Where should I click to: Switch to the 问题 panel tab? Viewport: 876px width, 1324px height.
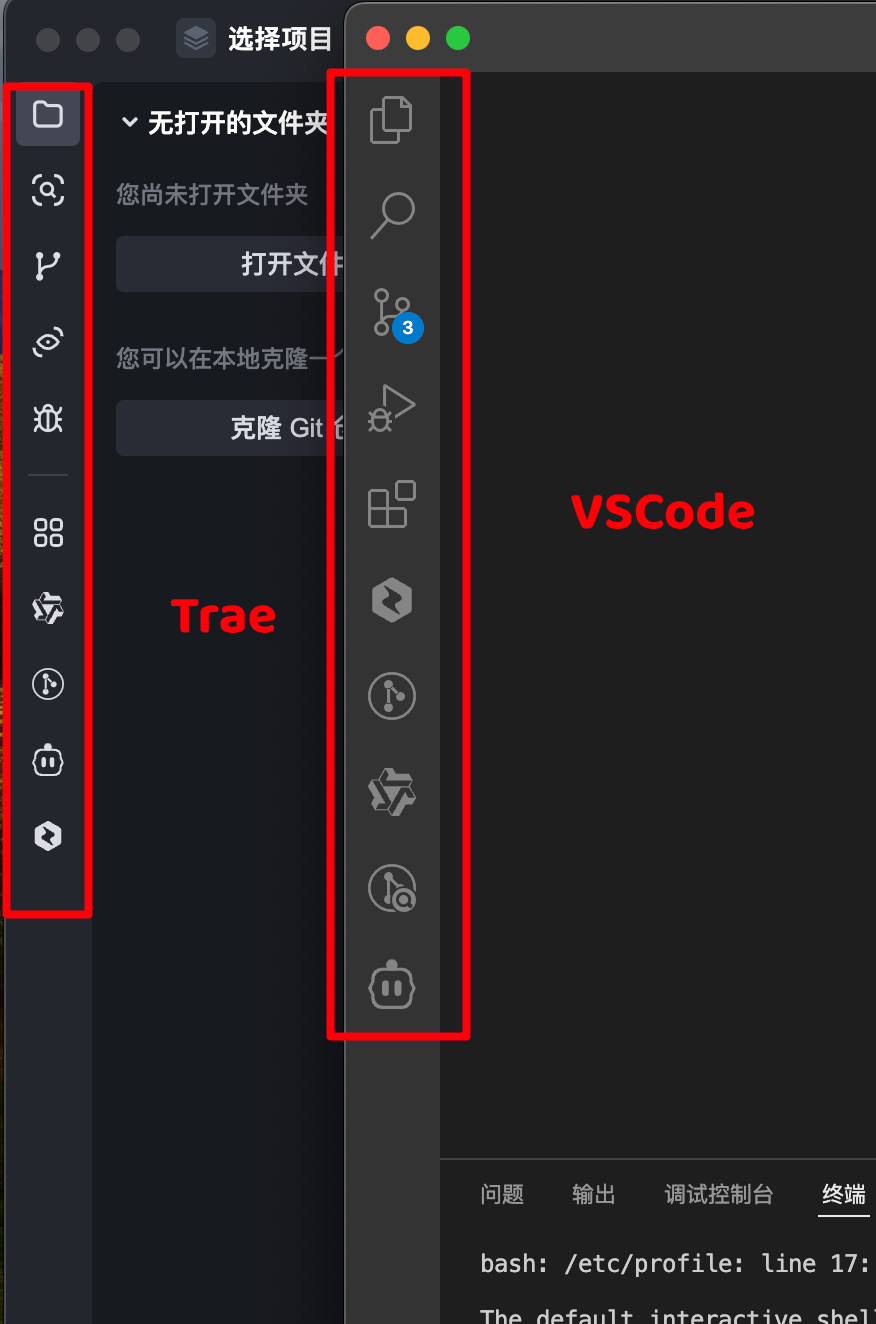pyautogui.click(x=502, y=1194)
